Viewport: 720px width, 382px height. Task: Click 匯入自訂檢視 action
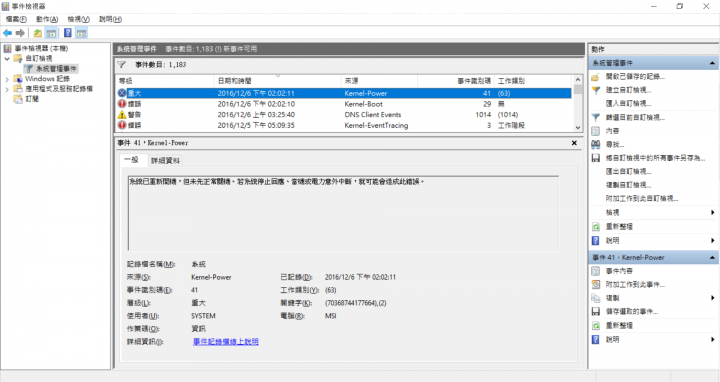pos(628,103)
